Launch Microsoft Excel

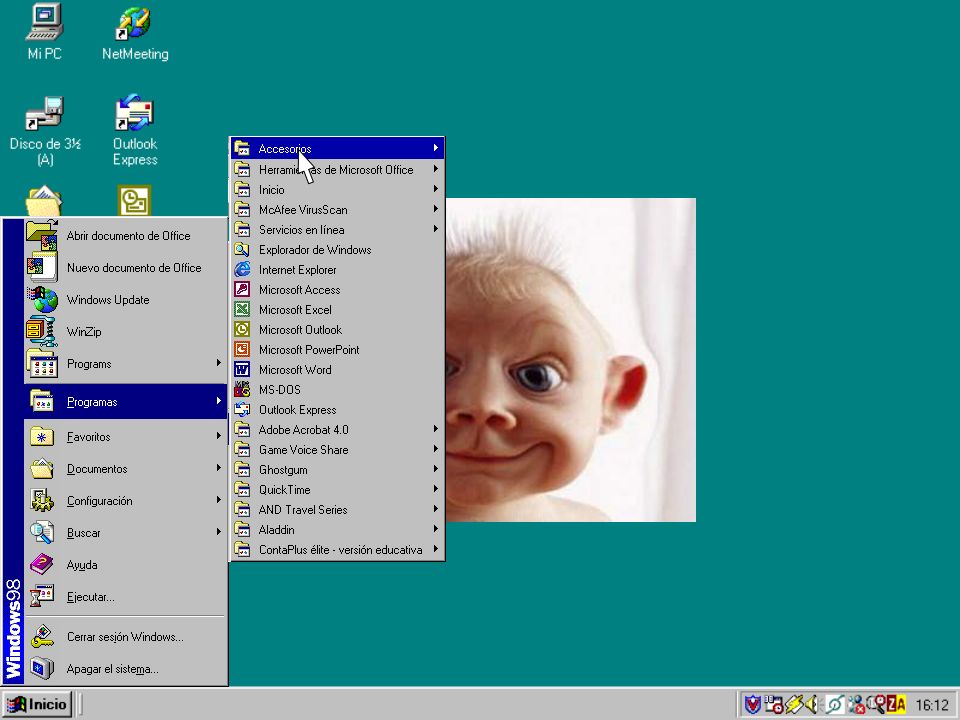coord(337,310)
